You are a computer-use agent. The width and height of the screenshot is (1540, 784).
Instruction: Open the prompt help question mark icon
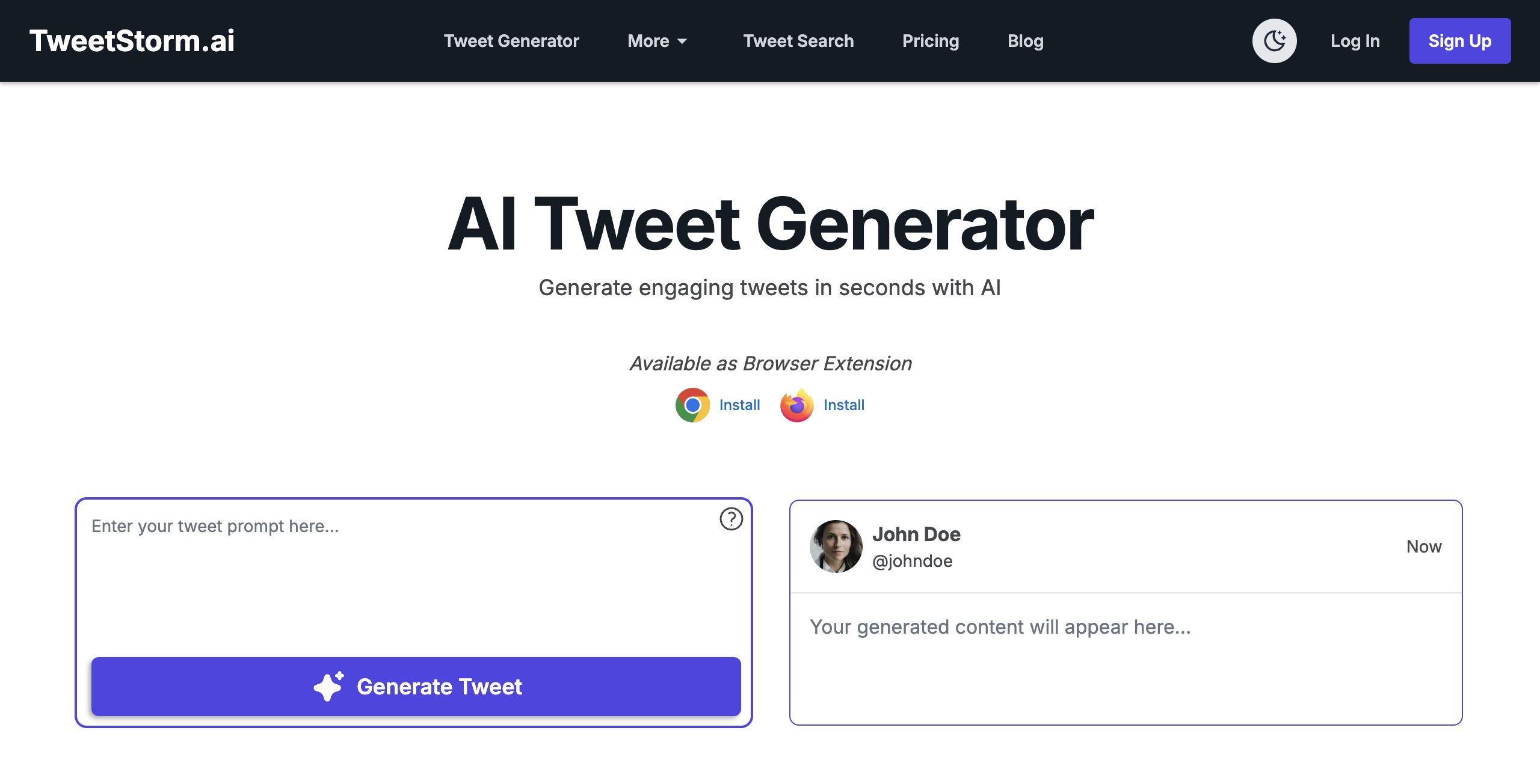pyautogui.click(x=731, y=519)
